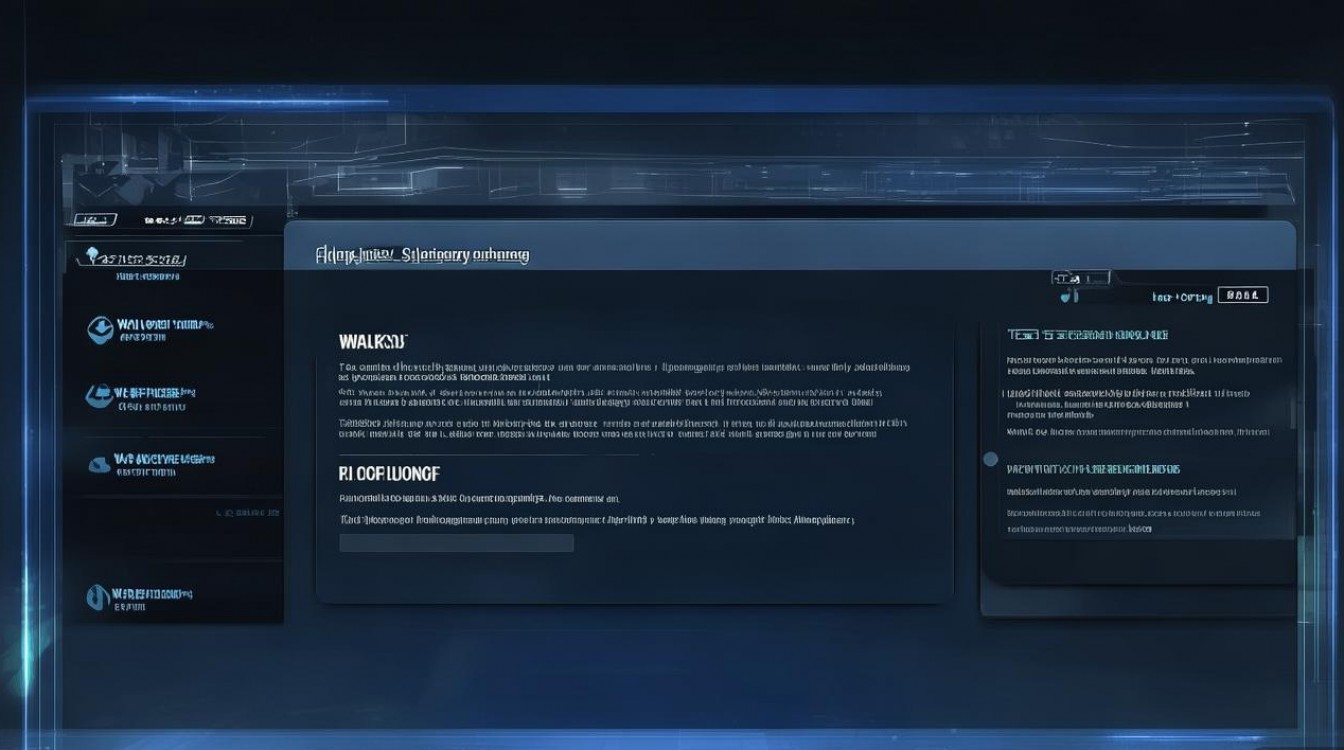Viewport: 1344px width, 750px height.
Task: Click the second sidebar item's blue icon
Action: [x=99, y=397]
